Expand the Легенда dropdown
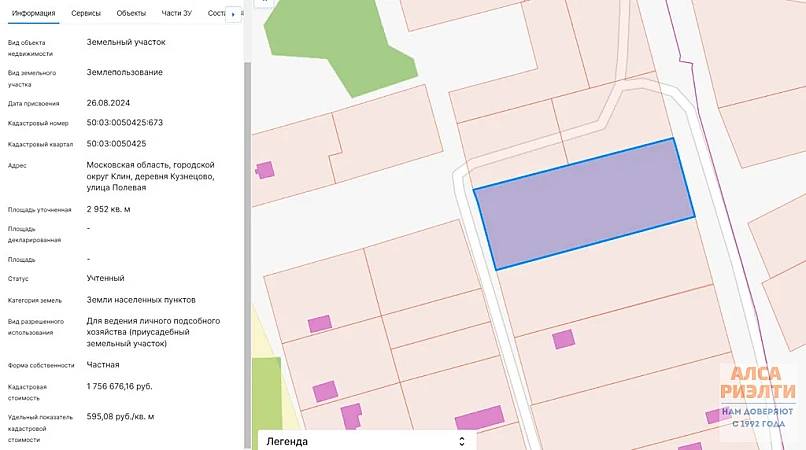Image resolution: width=806 pixels, height=450 pixels. coord(362,440)
